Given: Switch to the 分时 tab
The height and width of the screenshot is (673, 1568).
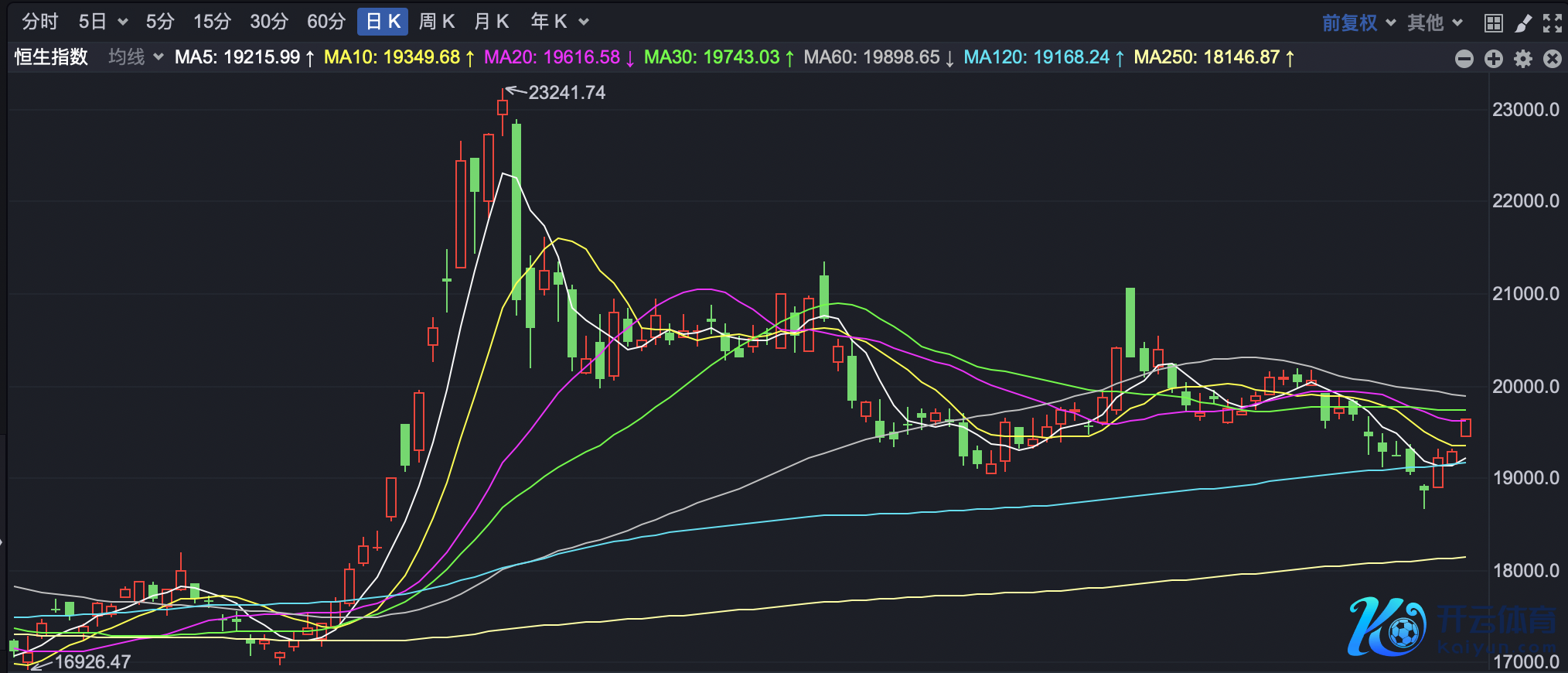Looking at the screenshot, I should tap(39, 22).
